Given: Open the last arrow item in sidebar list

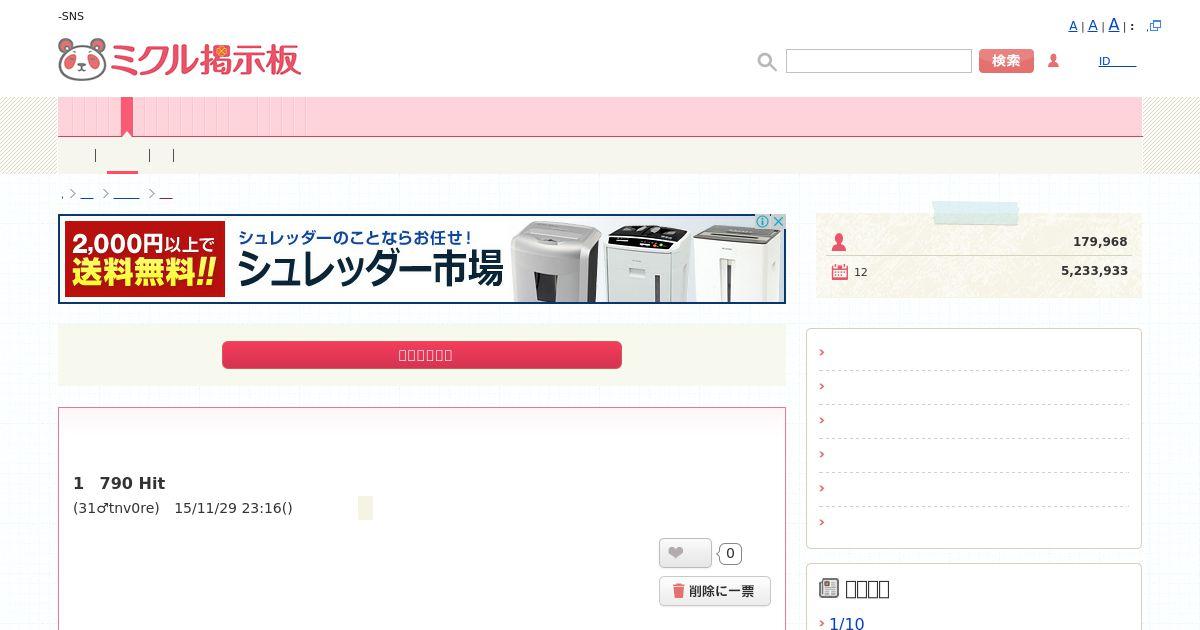Looking at the screenshot, I should [x=973, y=522].
